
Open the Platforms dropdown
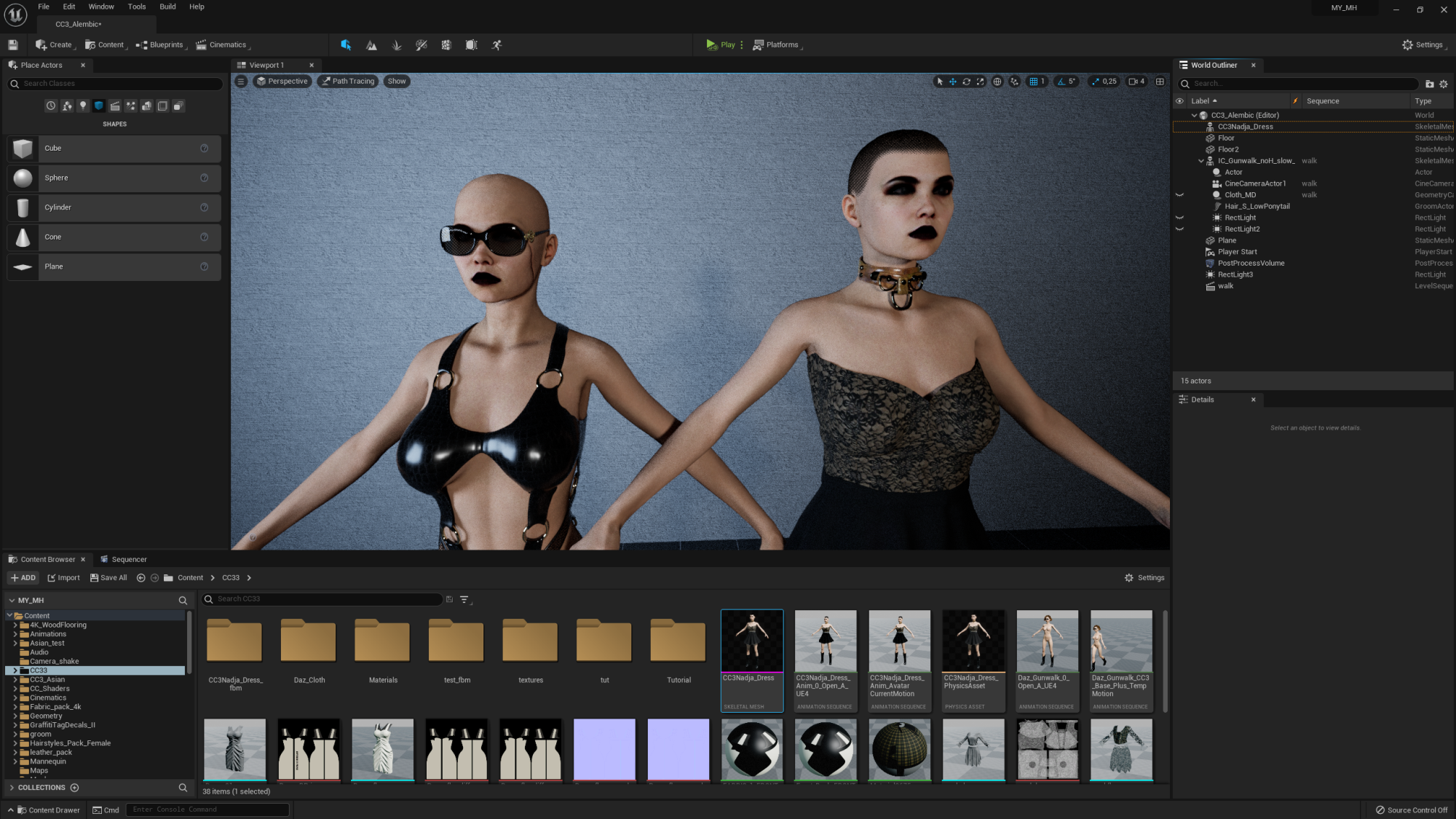[x=778, y=45]
